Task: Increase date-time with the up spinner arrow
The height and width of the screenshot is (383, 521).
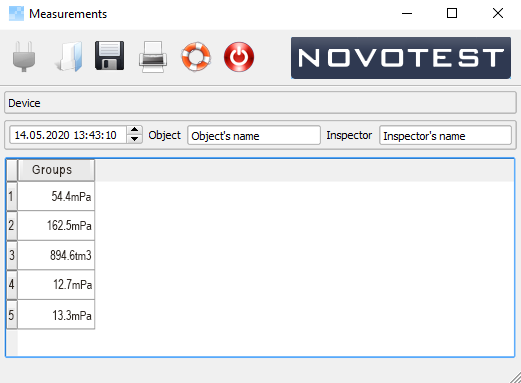Action: [x=135, y=130]
